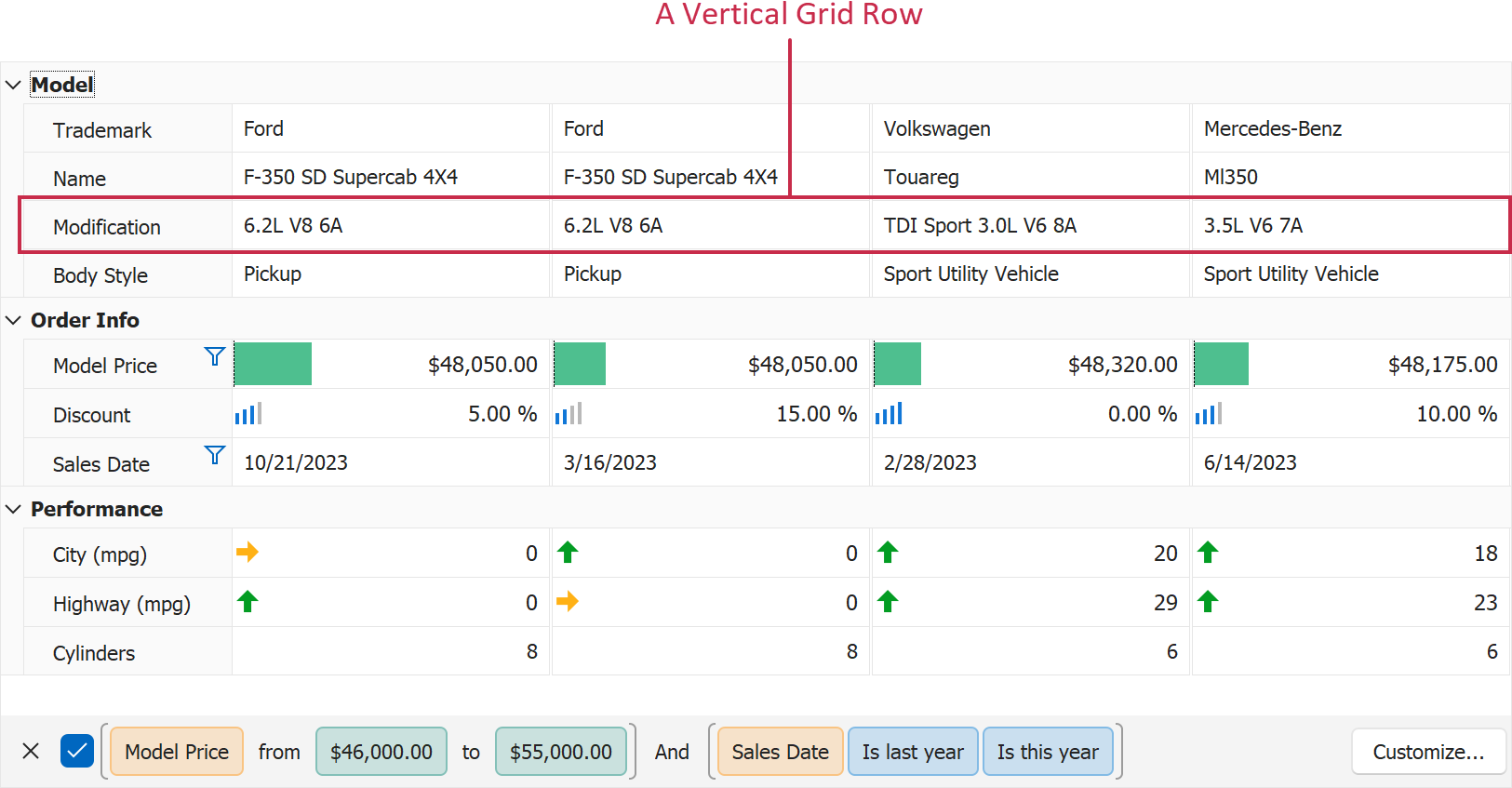Click the Model Price filter funnel icon
Viewport: 1512px width, 788px height.
pos(214,356)
